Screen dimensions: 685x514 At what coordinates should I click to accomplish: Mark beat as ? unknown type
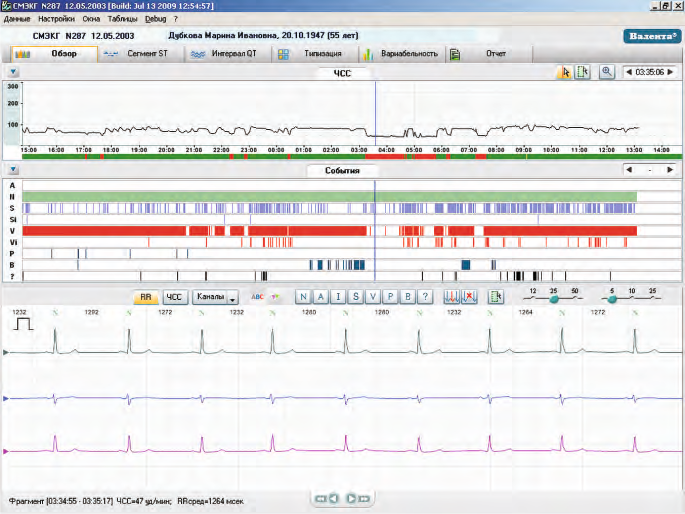coord(425,297)
